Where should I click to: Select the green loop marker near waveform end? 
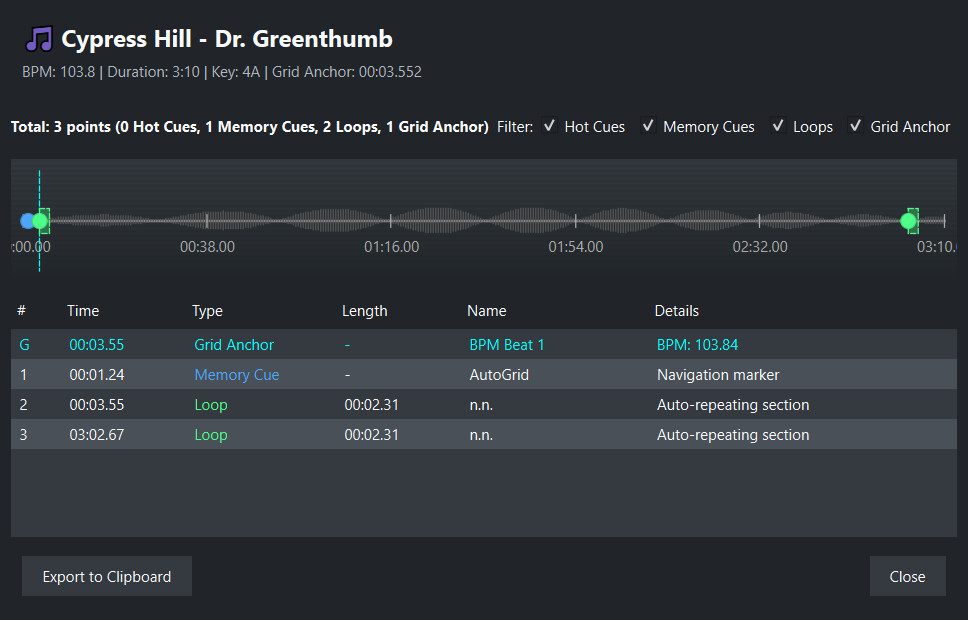tap(908, 221)
